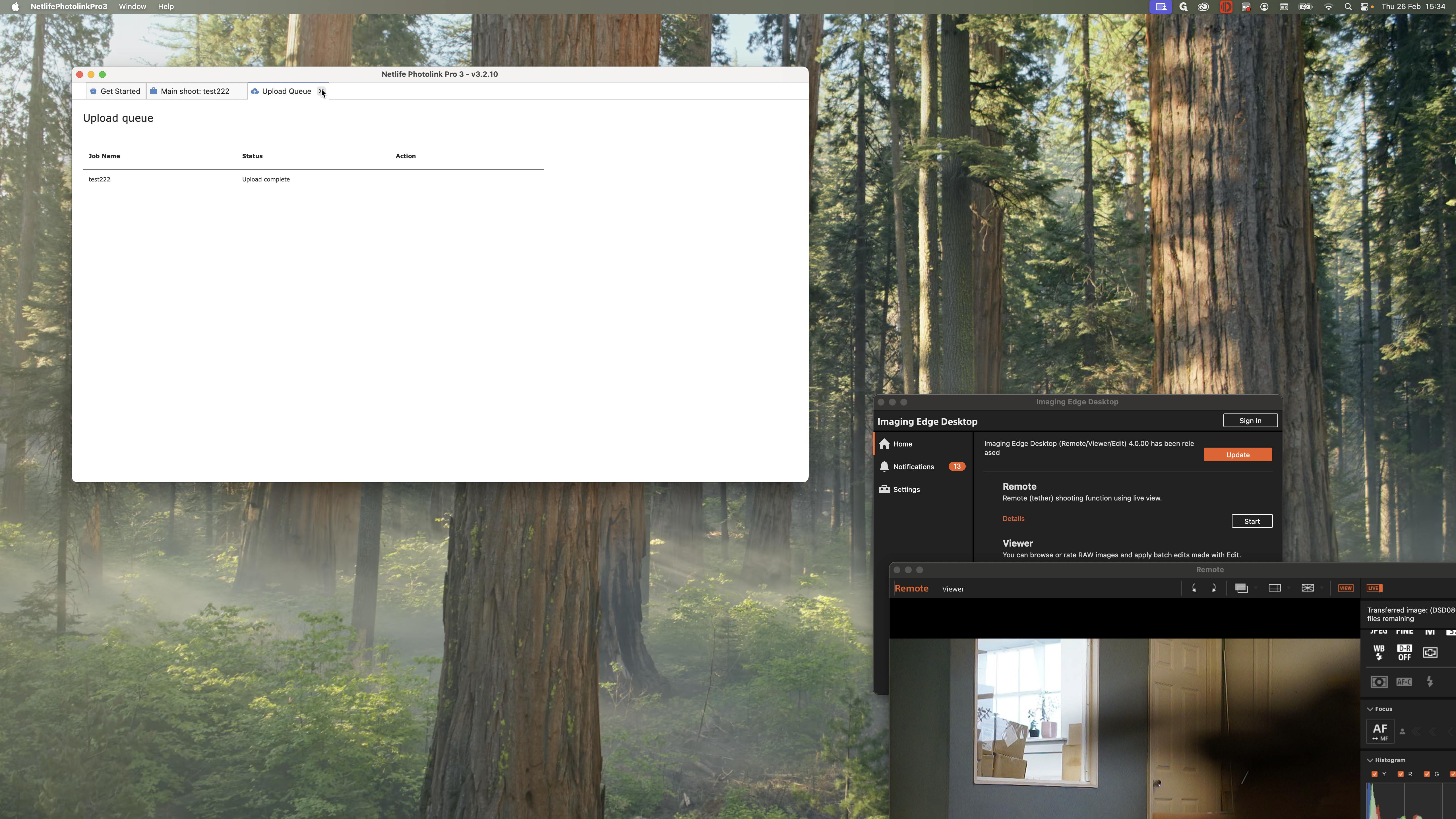
Task: Click the focus area bracket icon
Action: coord(1430,652)
